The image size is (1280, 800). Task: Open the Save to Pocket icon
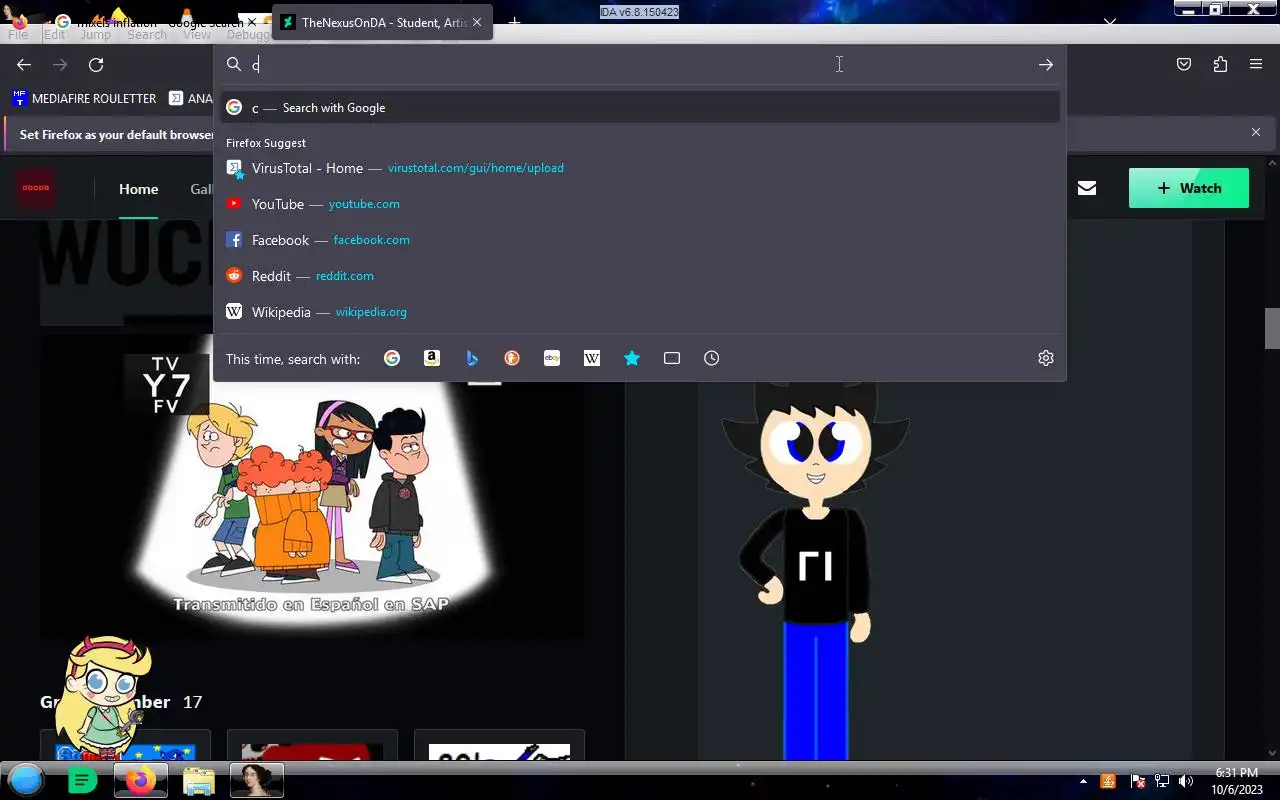click(x=1184, y=65)
